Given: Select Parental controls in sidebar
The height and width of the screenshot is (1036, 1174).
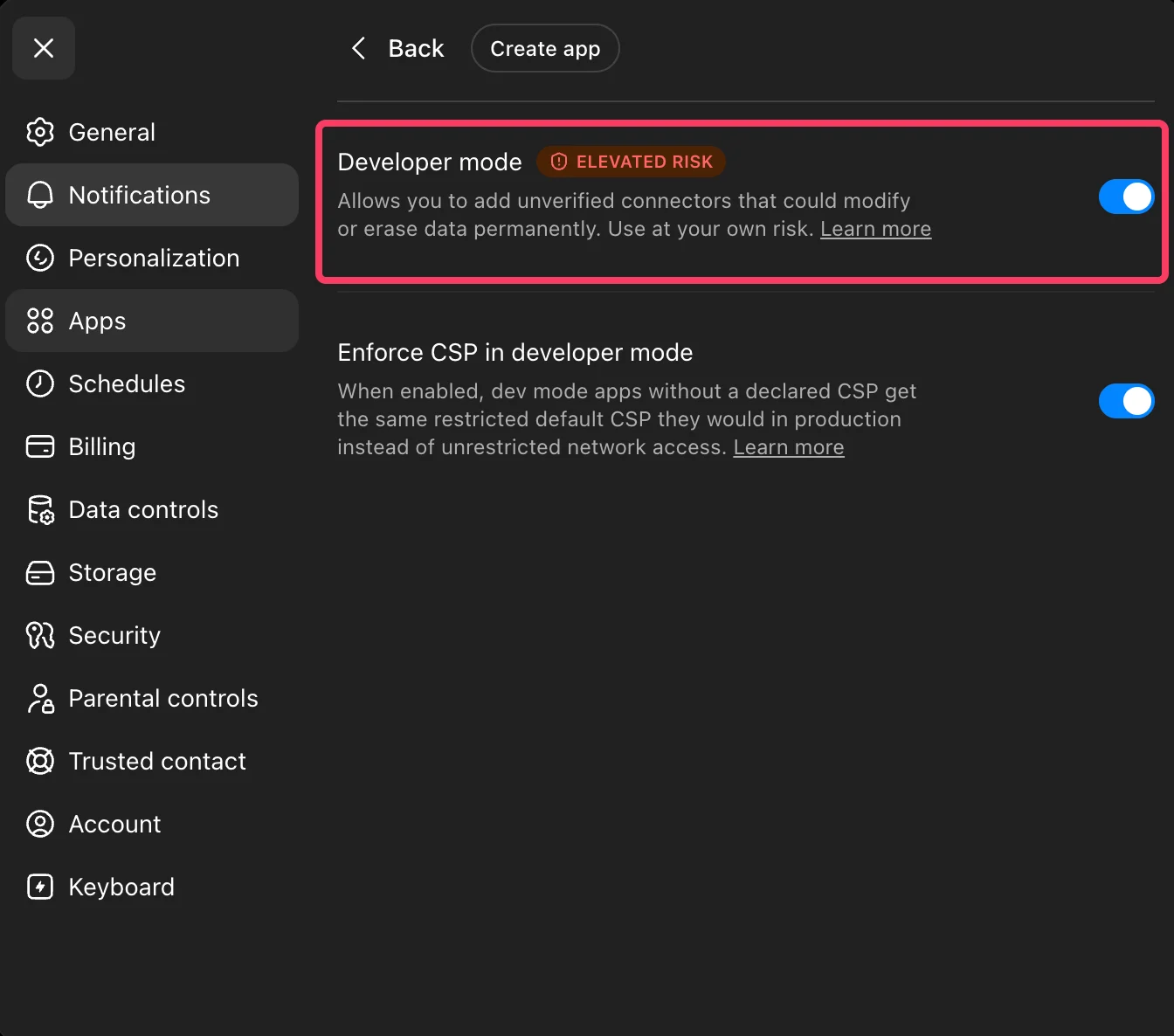Looking at the screenshot, I should (152, 698).
